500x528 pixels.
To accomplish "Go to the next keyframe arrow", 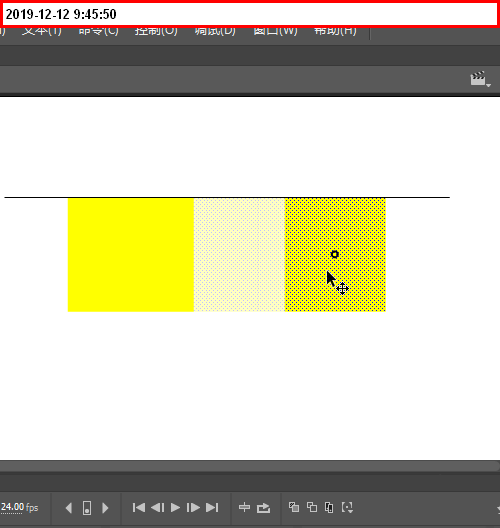I will tap(105, 508).
